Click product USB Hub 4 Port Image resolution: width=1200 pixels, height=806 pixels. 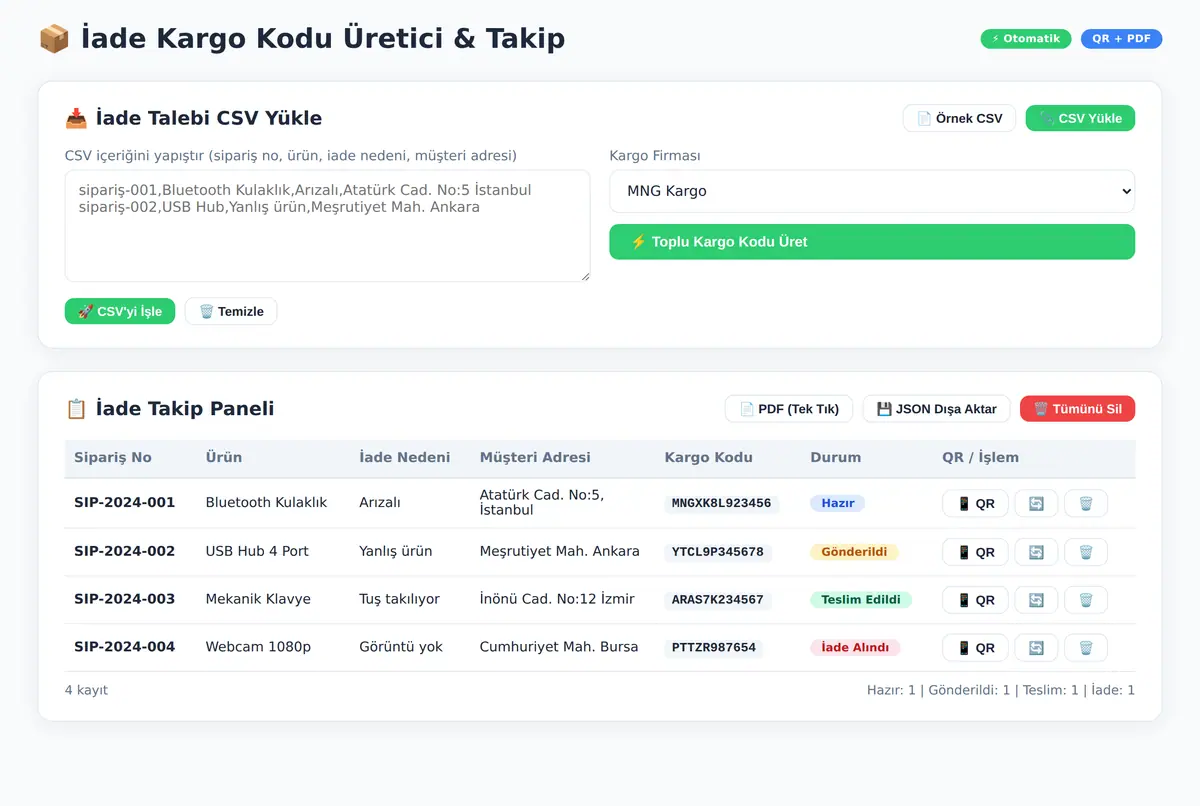257,552
